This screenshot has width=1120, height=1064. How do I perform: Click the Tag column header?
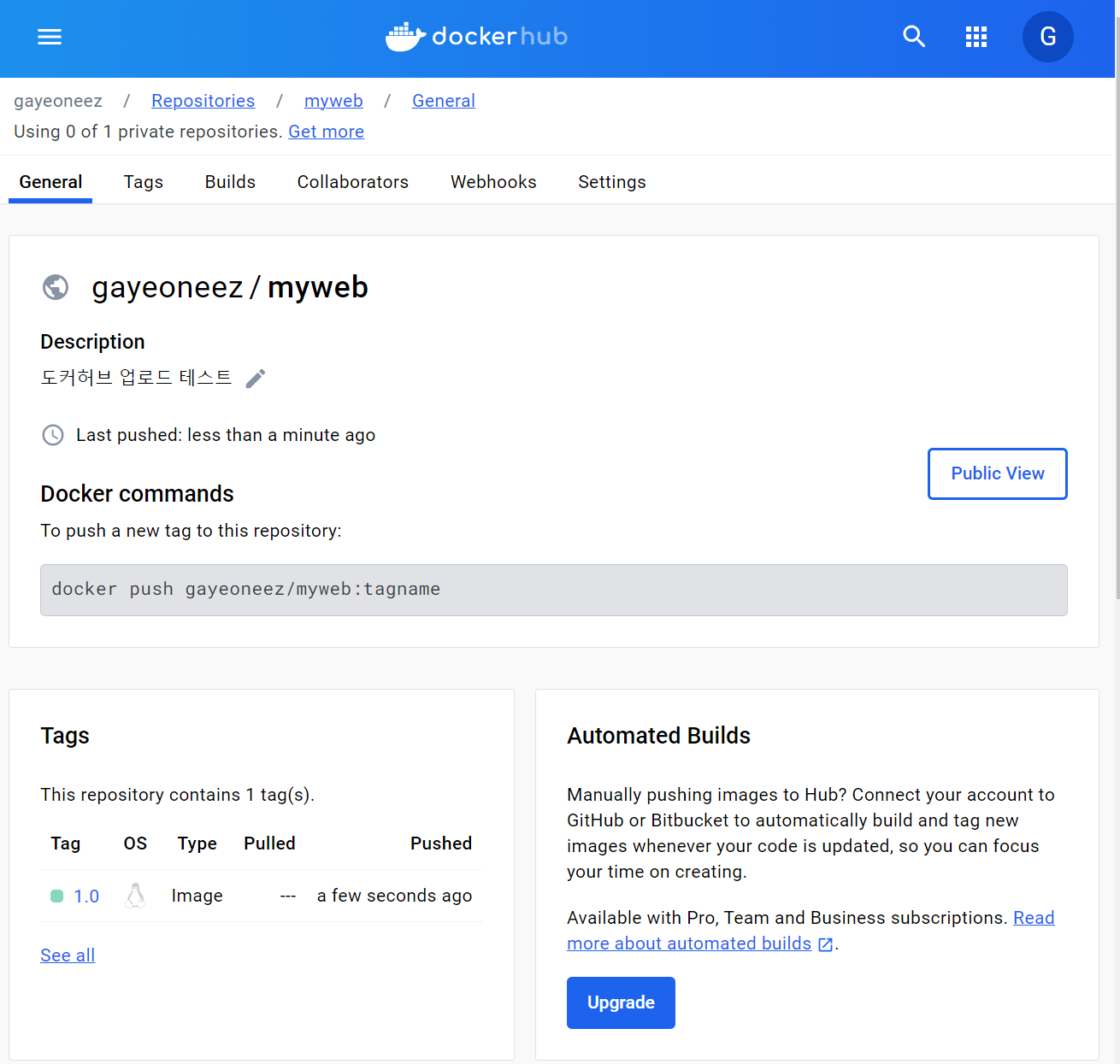[66, 844]
